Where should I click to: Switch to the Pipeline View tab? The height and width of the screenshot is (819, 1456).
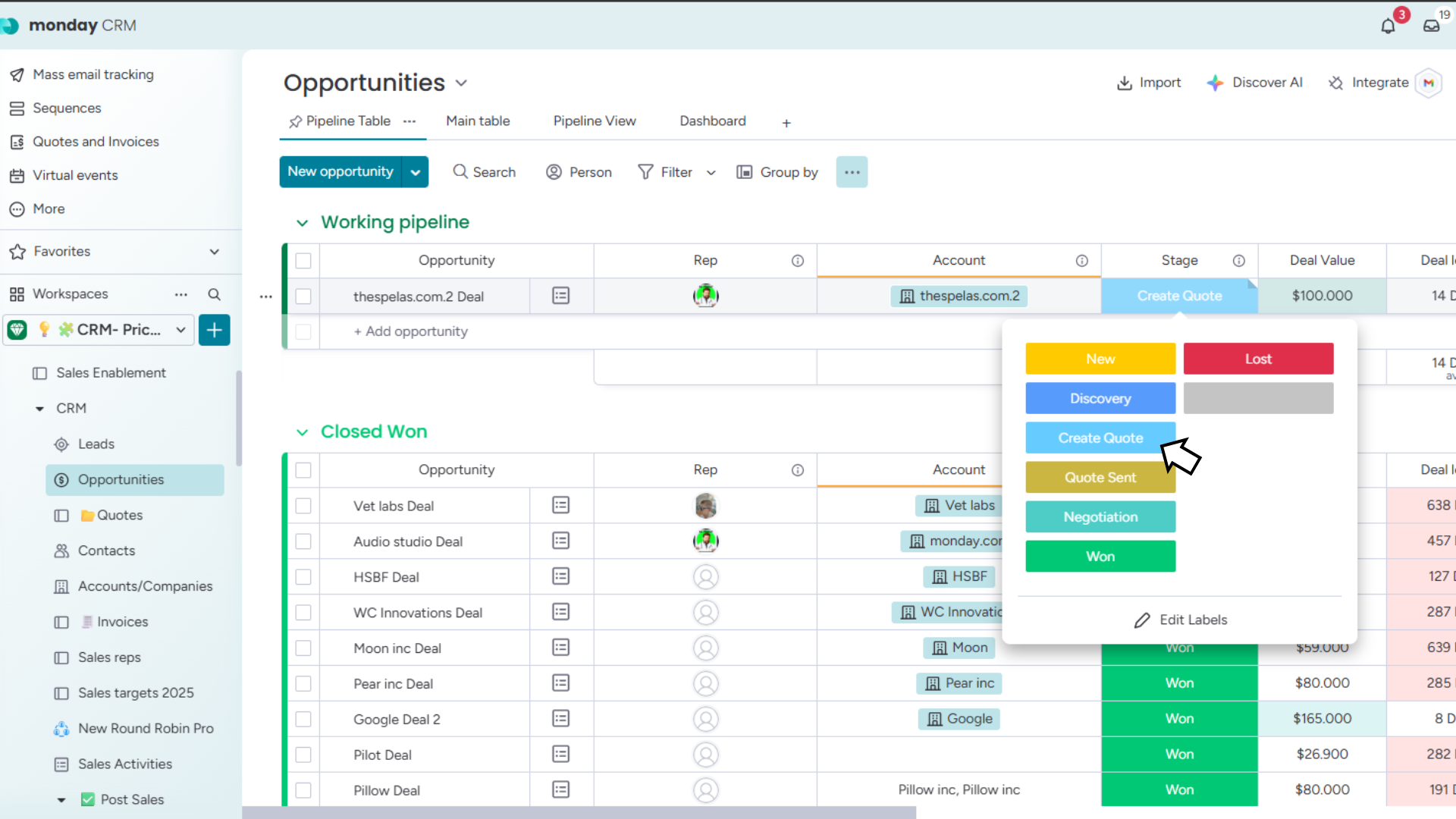coord(594,121)
